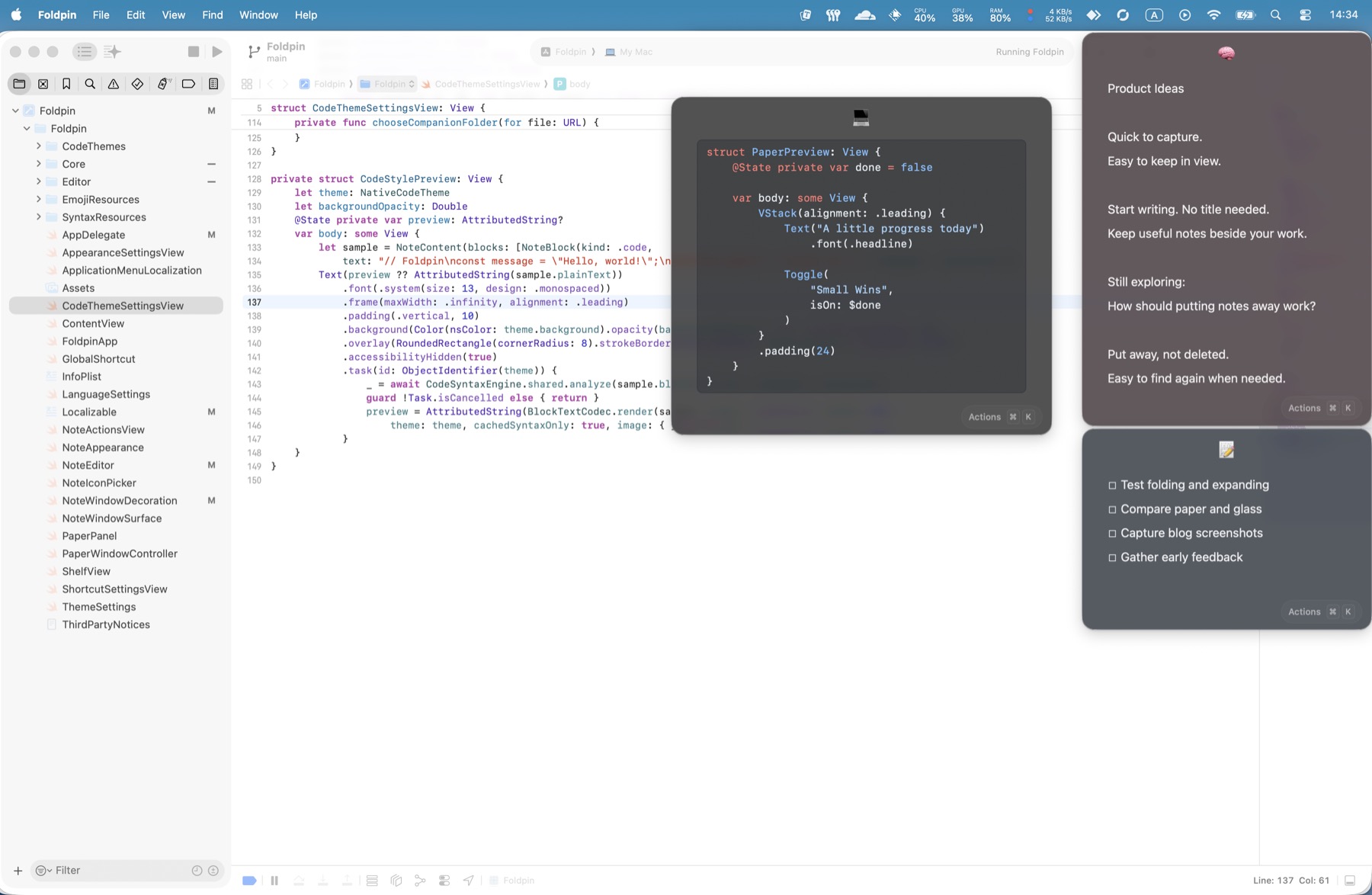Show the Issue navigator warning icon
This screenshot has height=895, width=1372.
point(114,84)
